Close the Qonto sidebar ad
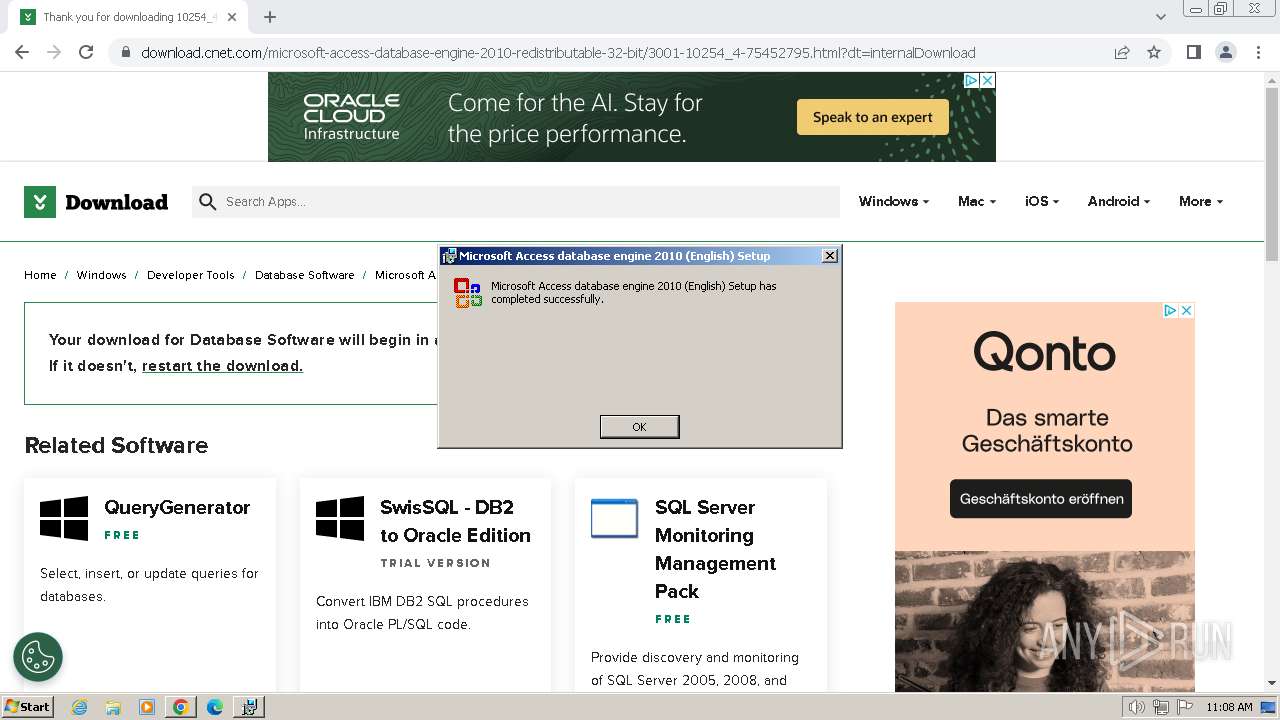Screen dimensions: 1280x720 point(1186,311)
